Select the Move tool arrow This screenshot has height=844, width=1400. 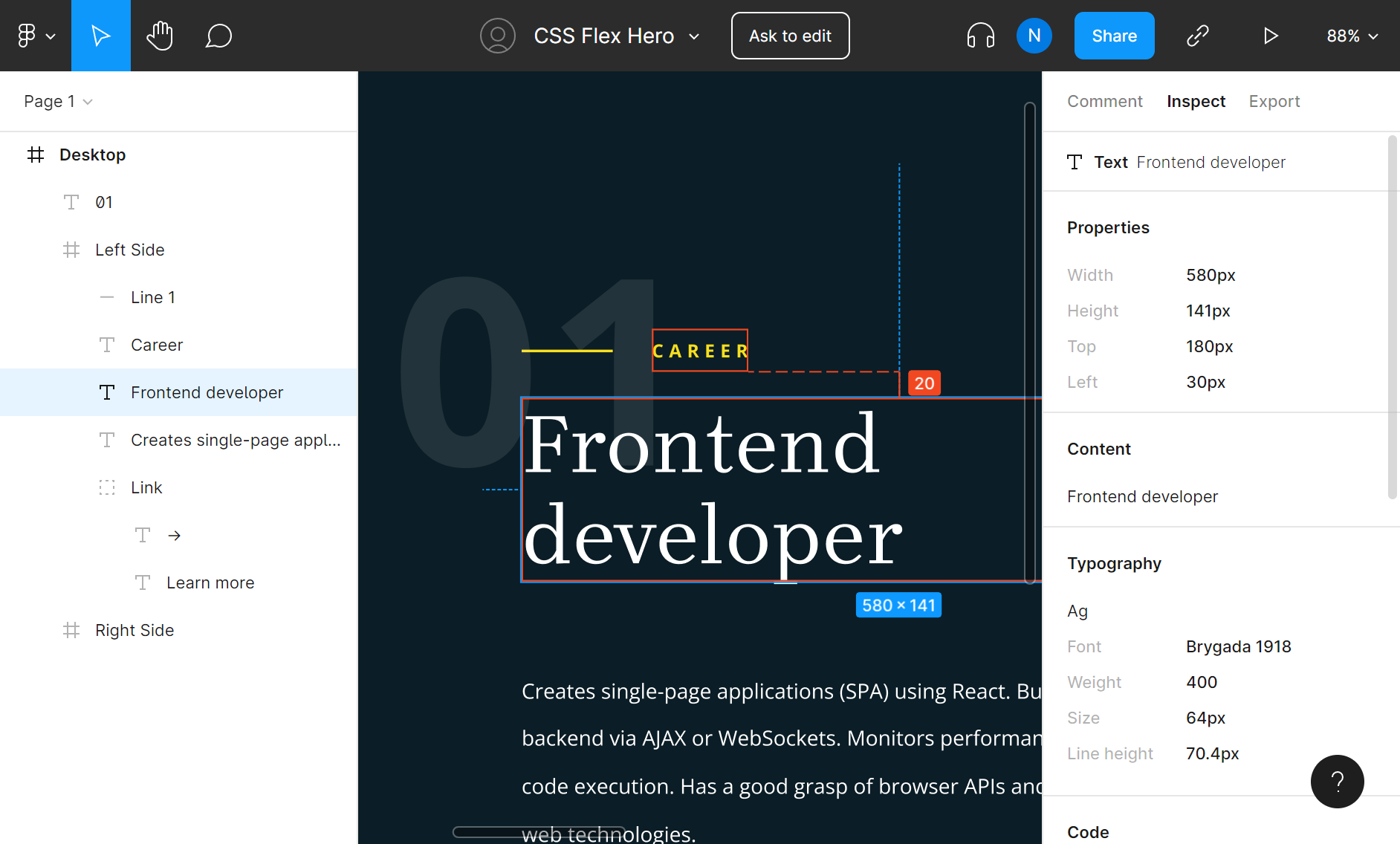tap(100, 36)
